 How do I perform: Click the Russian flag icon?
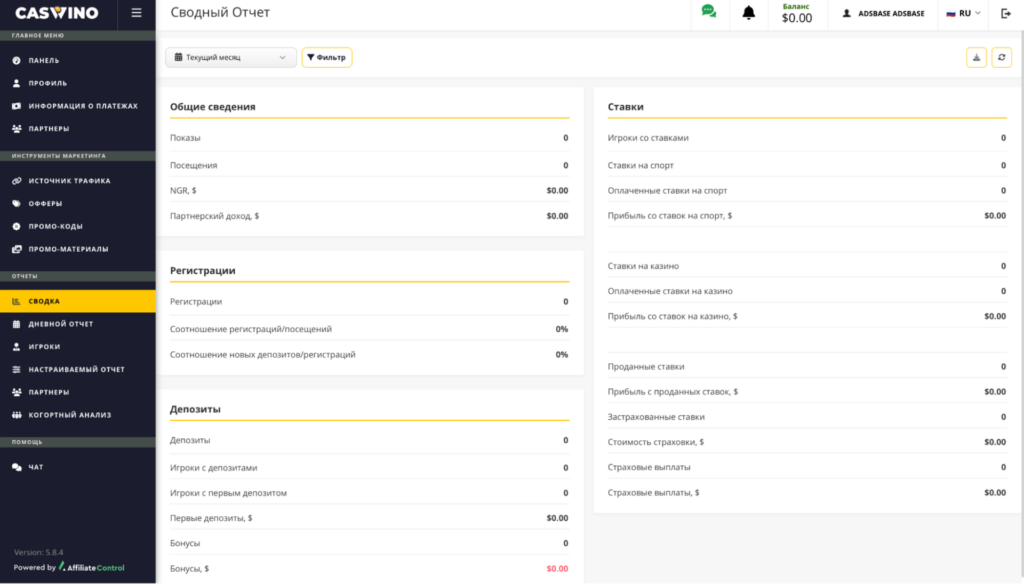point(951,13)
